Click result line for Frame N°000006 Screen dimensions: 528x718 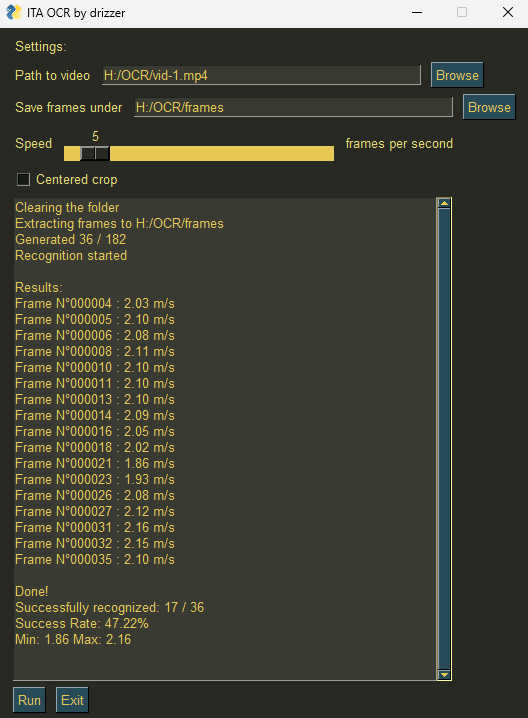pyautogui.click(x=95, y=336)
